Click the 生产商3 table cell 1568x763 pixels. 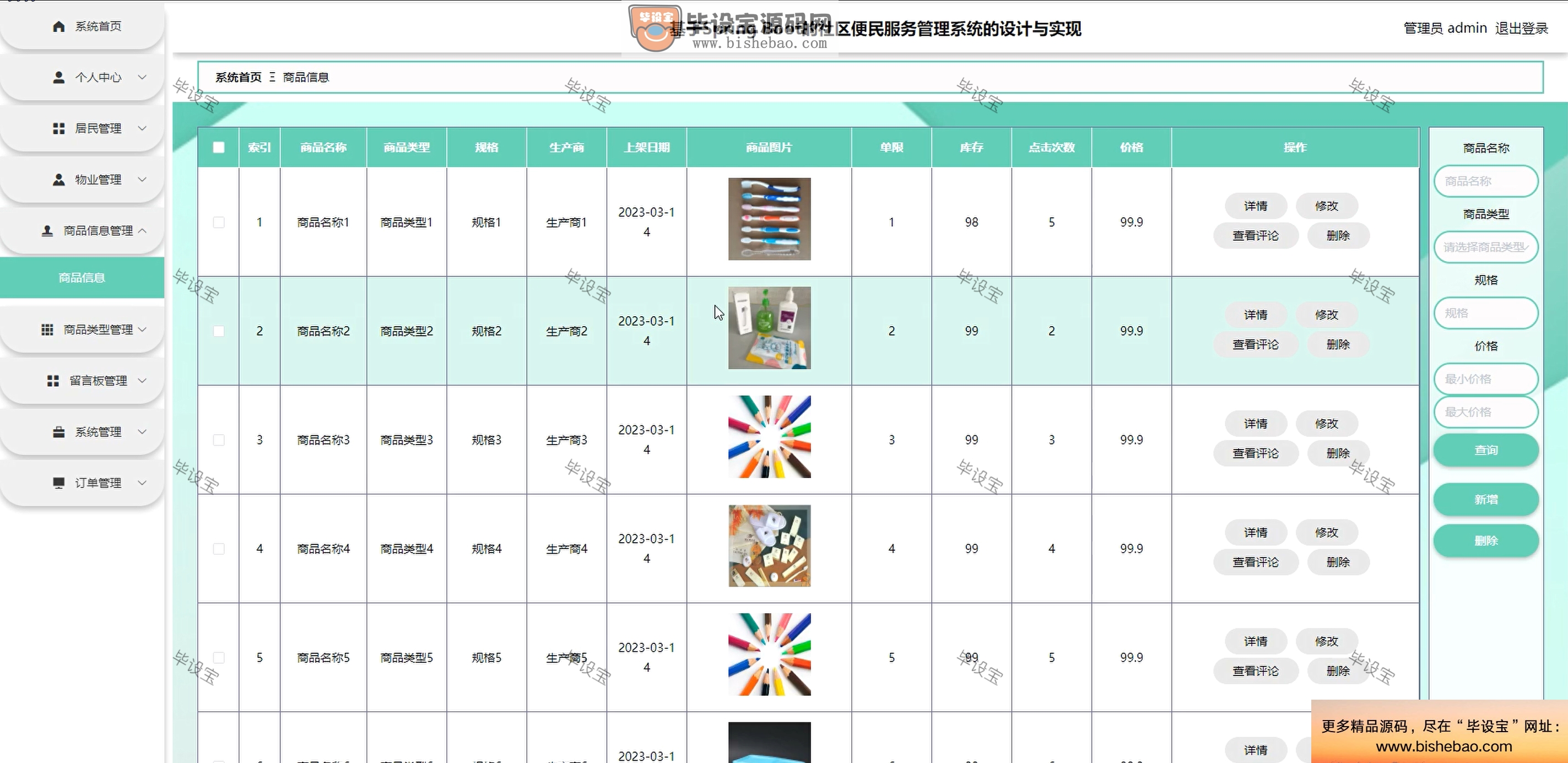coord(567,440)
